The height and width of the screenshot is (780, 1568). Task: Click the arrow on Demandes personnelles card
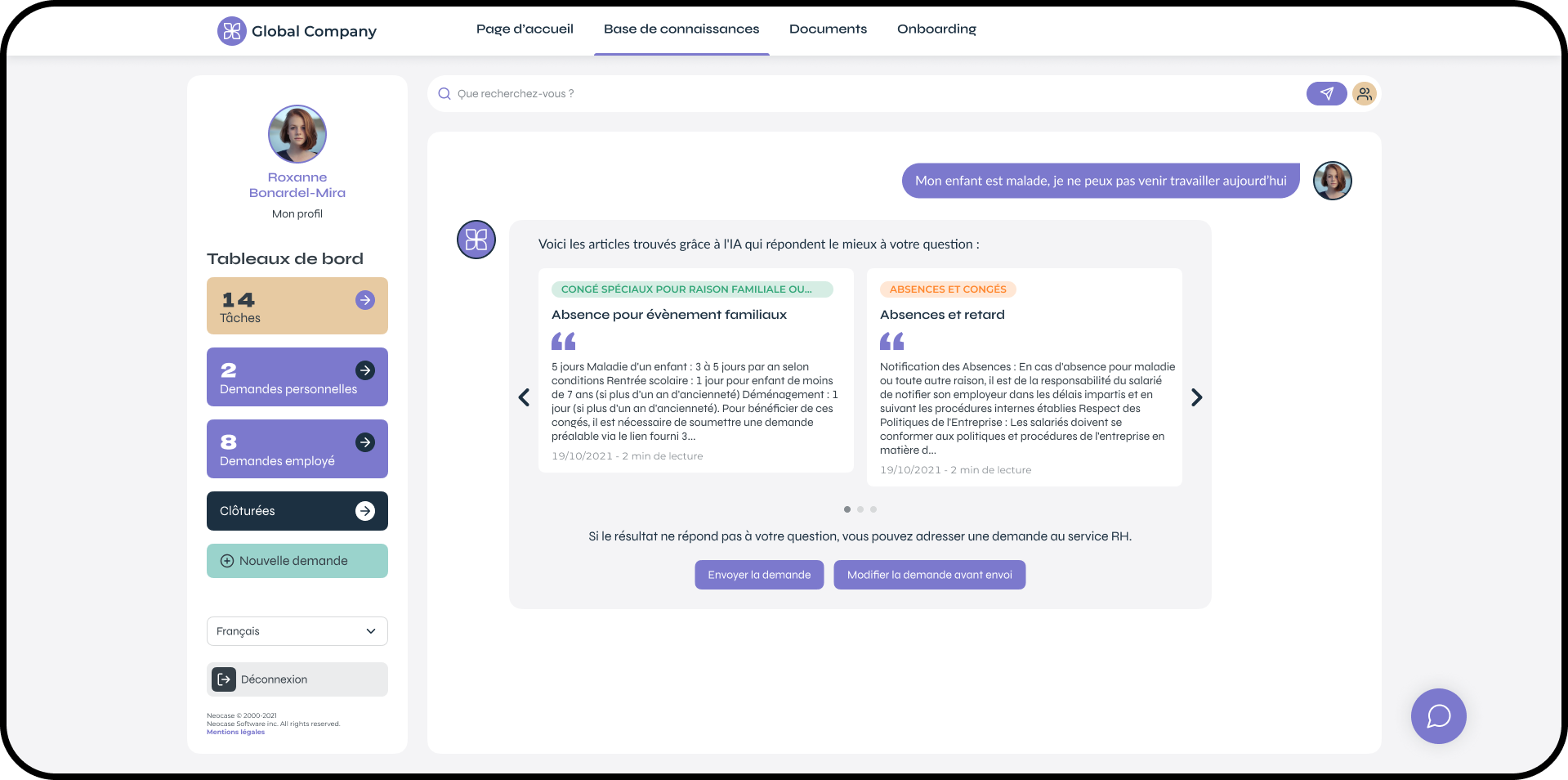point(365,370)
